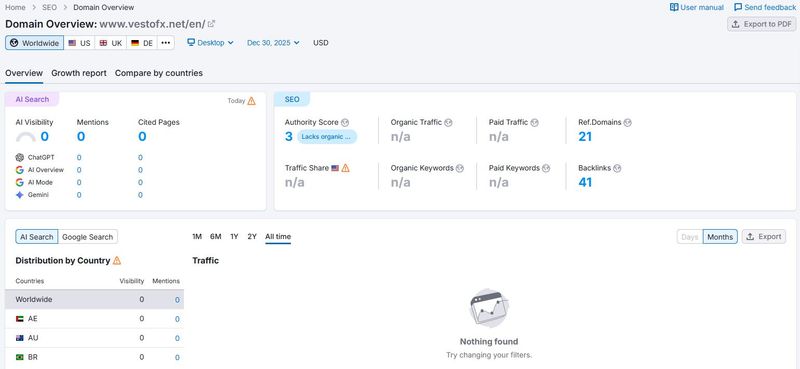Click the Google icon beside AI Mode
The height and width of the screenshot is (369, 800).
pyautogui.click(x=19, y=182)
